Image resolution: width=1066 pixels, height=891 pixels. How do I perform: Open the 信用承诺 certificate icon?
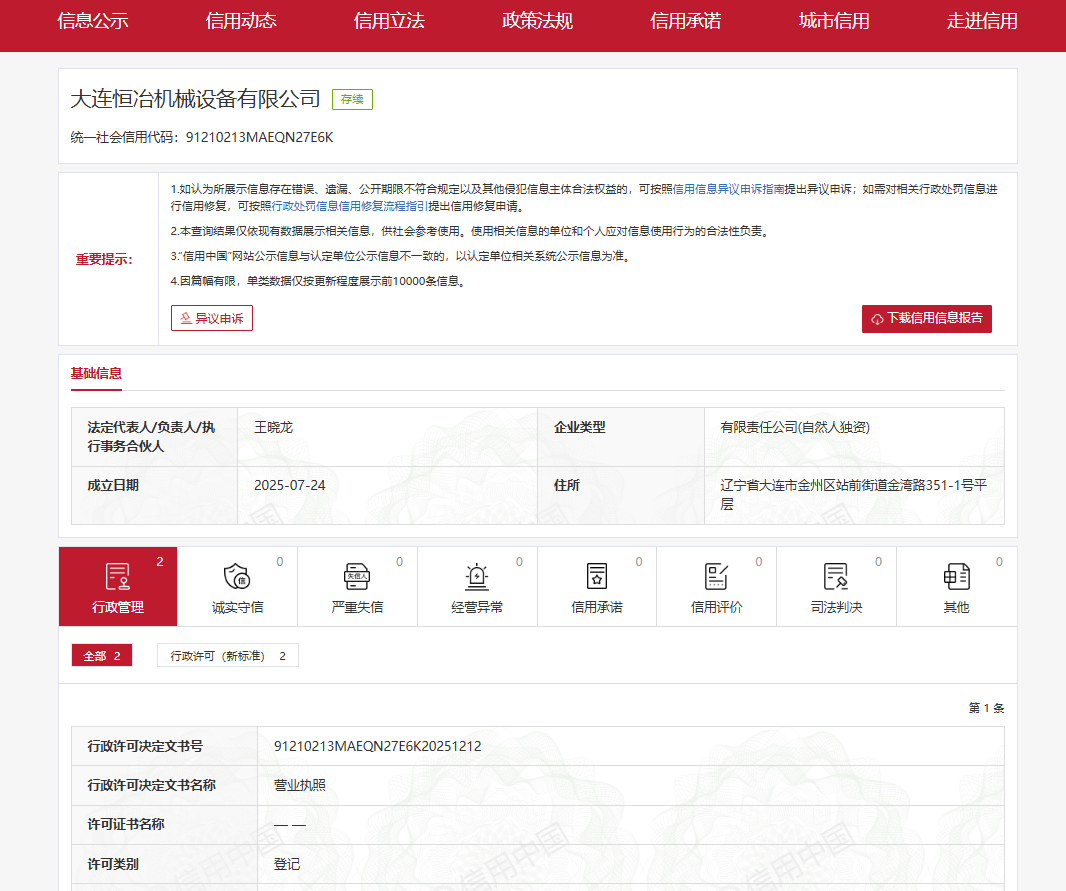point(597,577)
